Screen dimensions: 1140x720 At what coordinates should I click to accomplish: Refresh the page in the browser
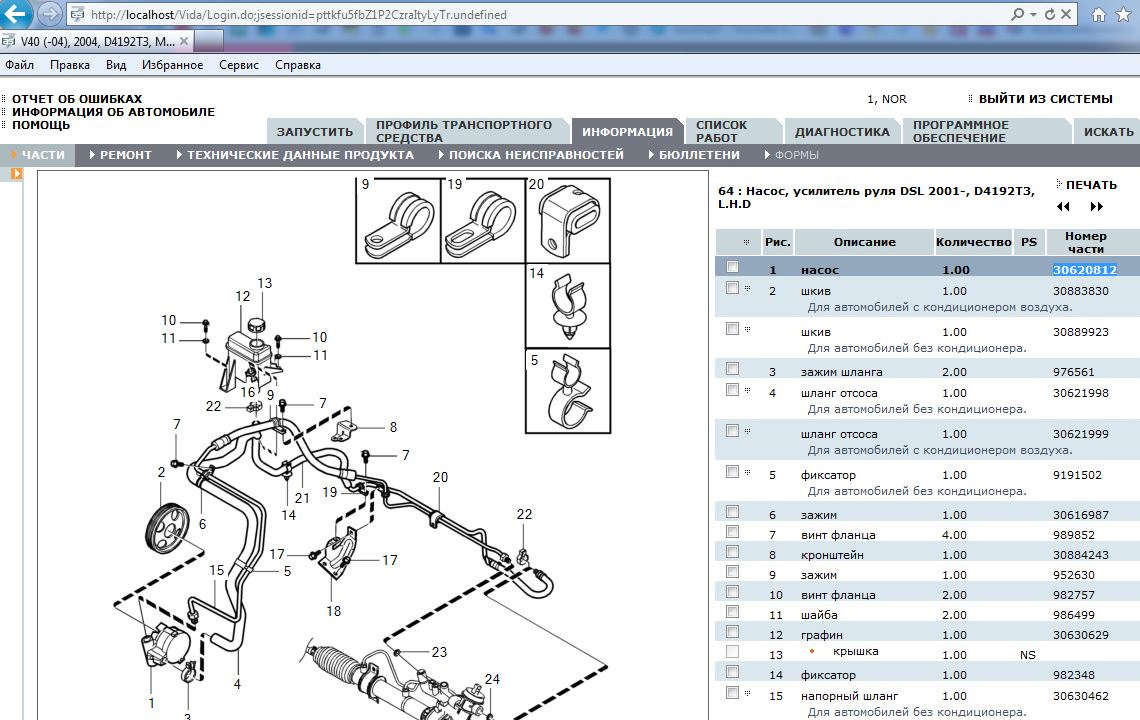point(1050,14)
